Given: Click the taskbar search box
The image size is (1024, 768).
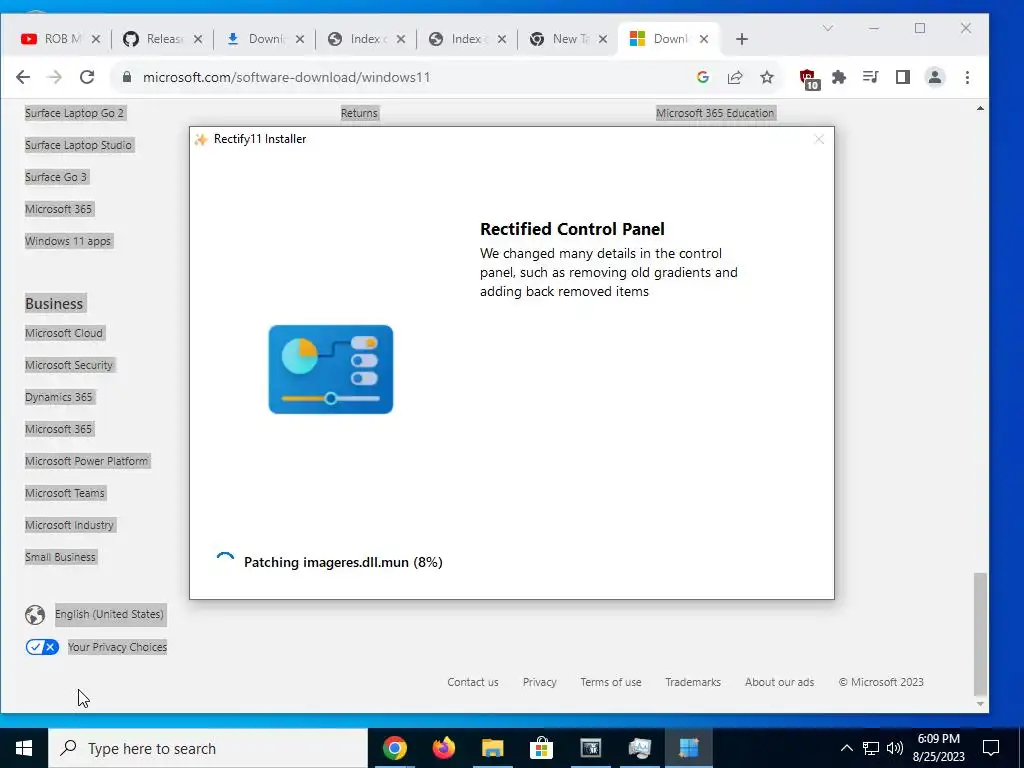Looking at the screenshot, I should coord(208,748).
